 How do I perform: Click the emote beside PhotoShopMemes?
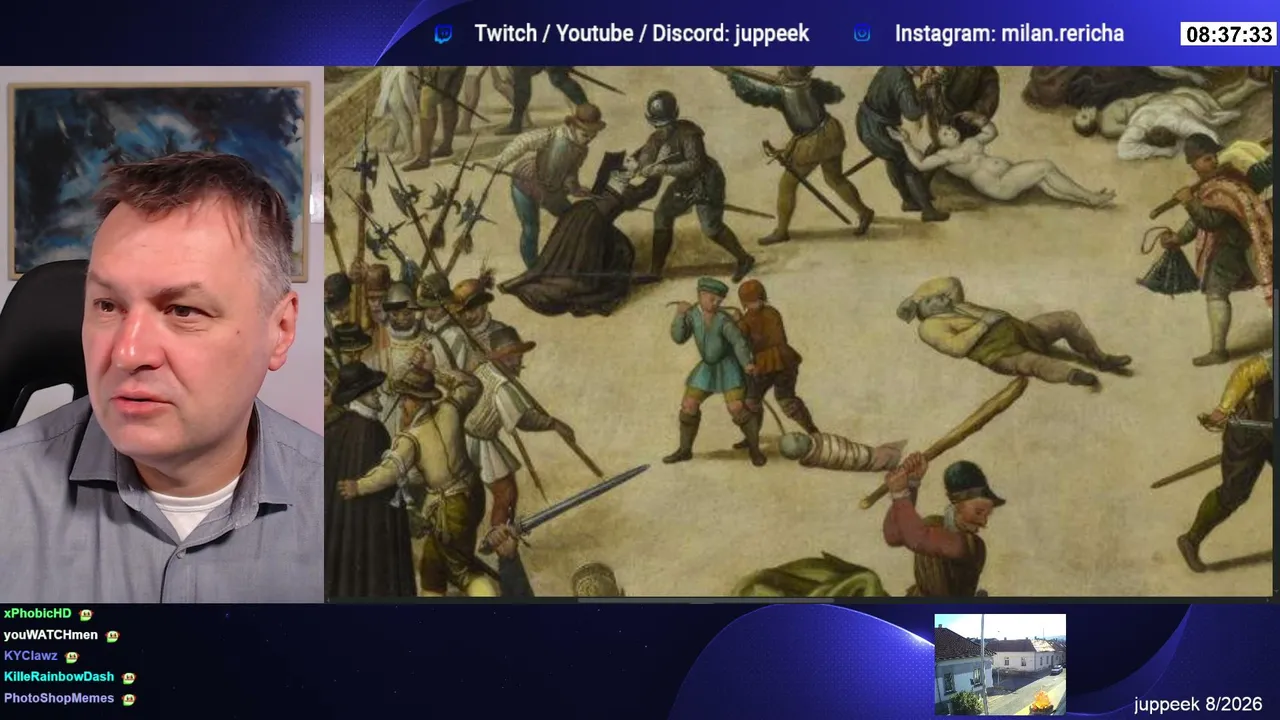tap(128, 699)
